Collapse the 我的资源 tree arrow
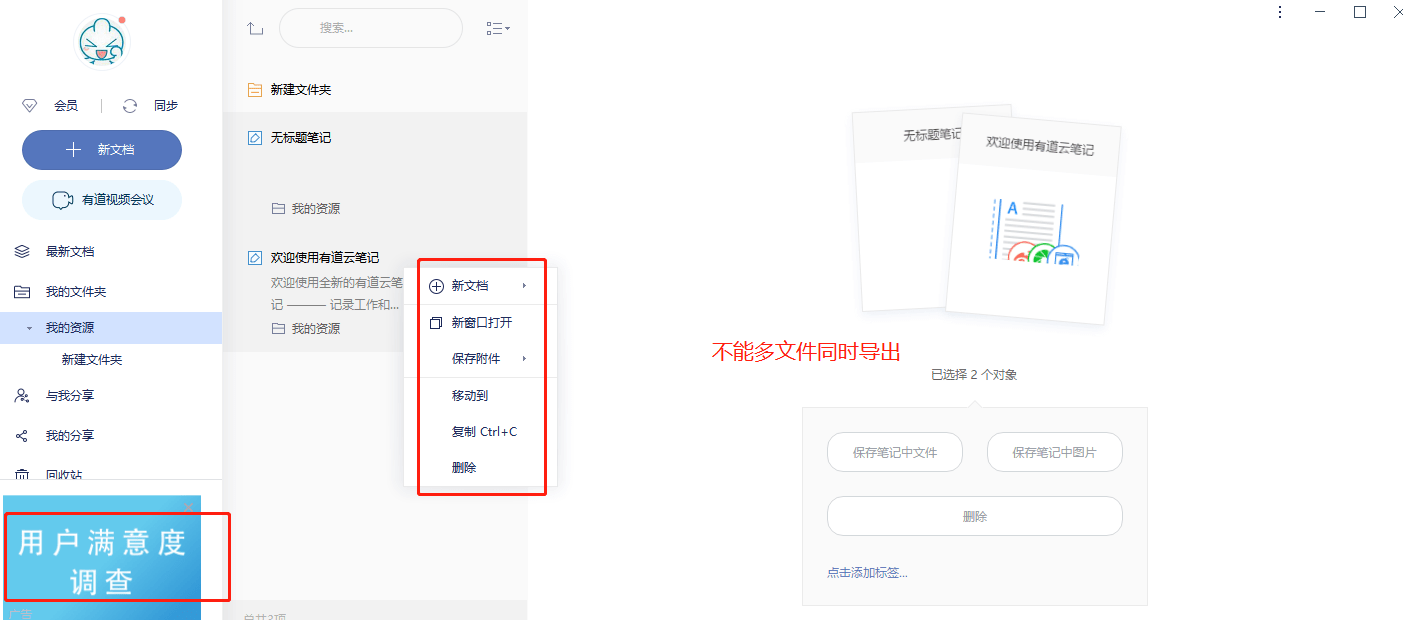The width and height of the screenshot is (1403, 620). [x=29, y=328]
